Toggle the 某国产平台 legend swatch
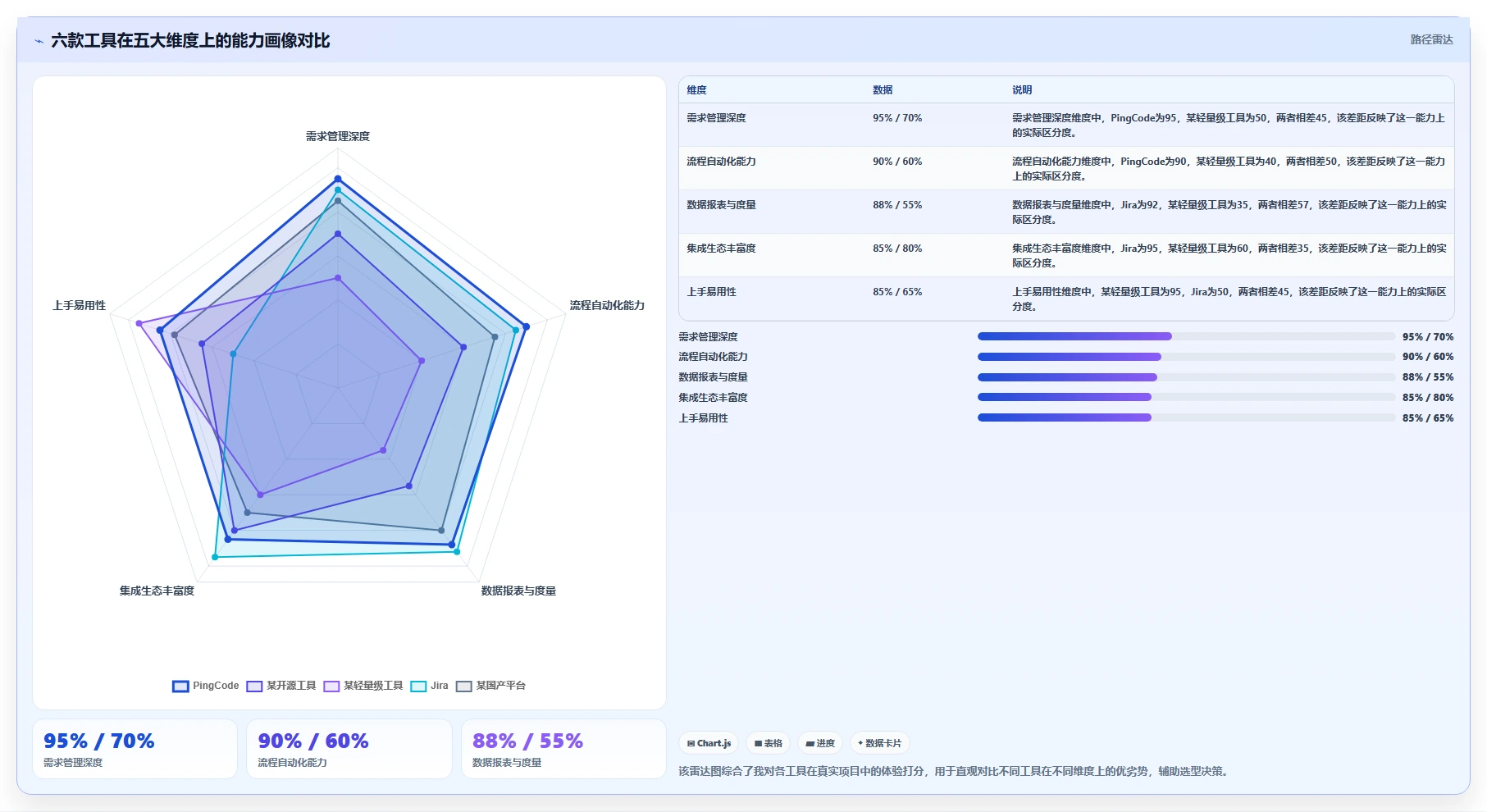 464,687
